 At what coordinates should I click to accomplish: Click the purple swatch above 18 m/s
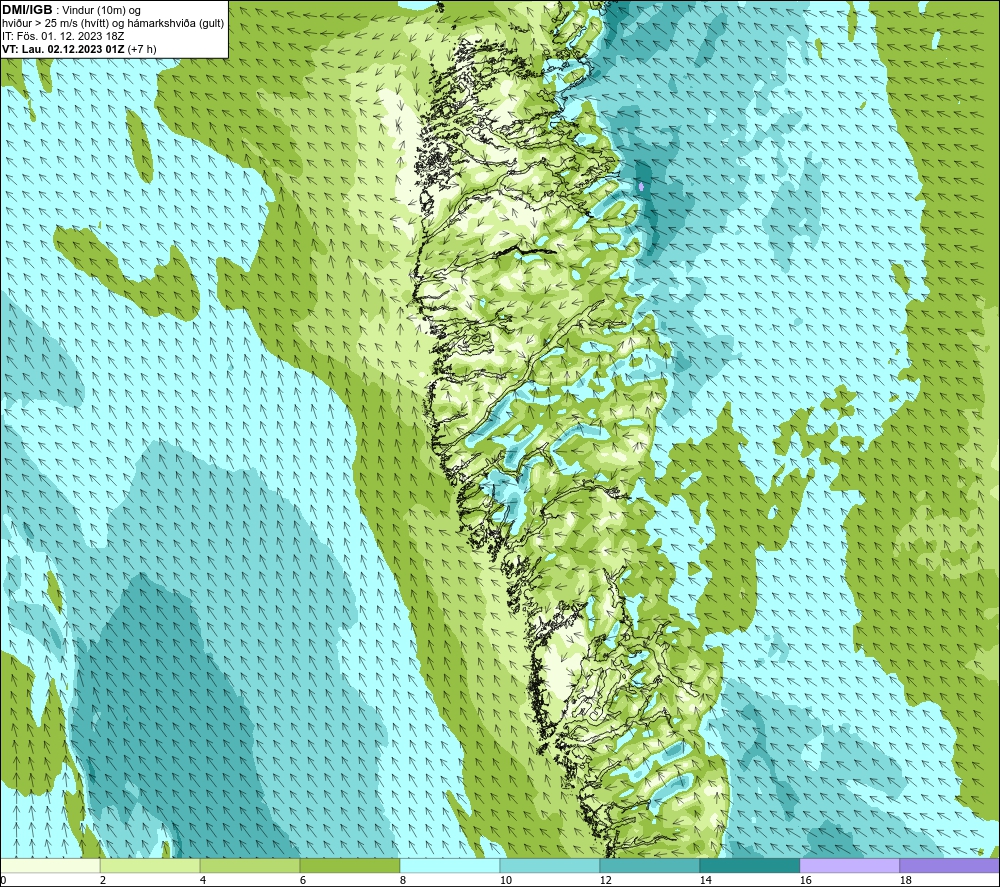click(949, 865)
